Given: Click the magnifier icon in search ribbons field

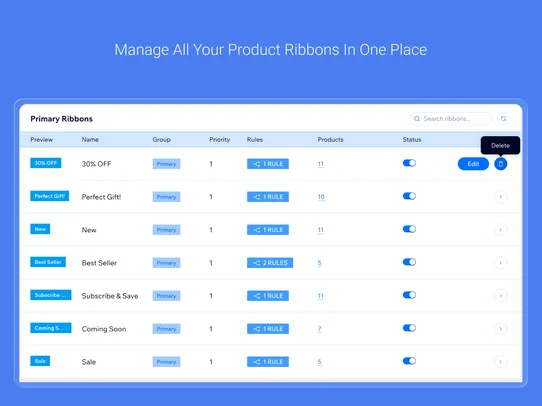Looking at the screenshot, I should (x=417, y=119).
